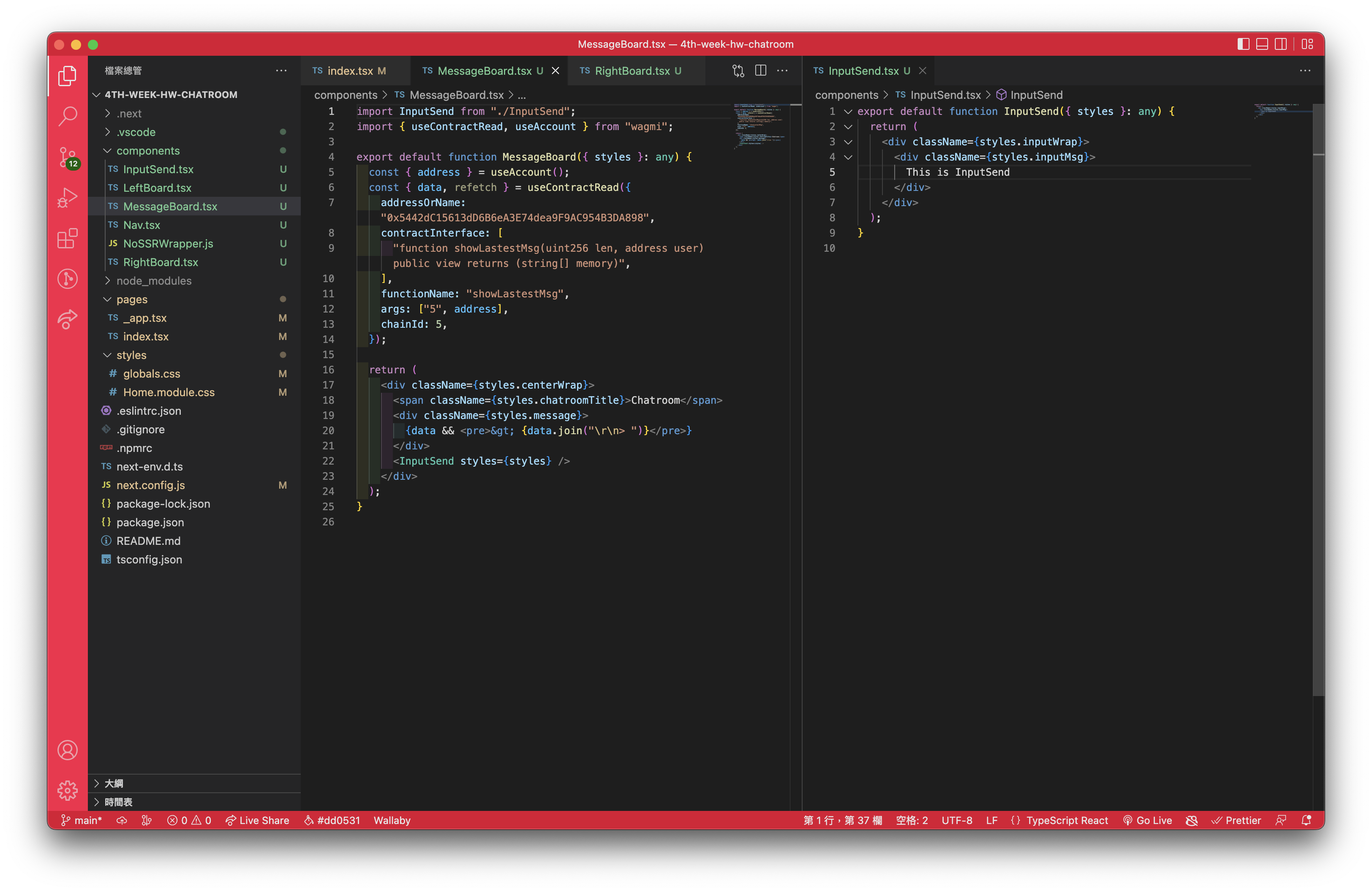Open Run and Debug view
Viewport: 1372px width, 892px height.
click(68, 198)
